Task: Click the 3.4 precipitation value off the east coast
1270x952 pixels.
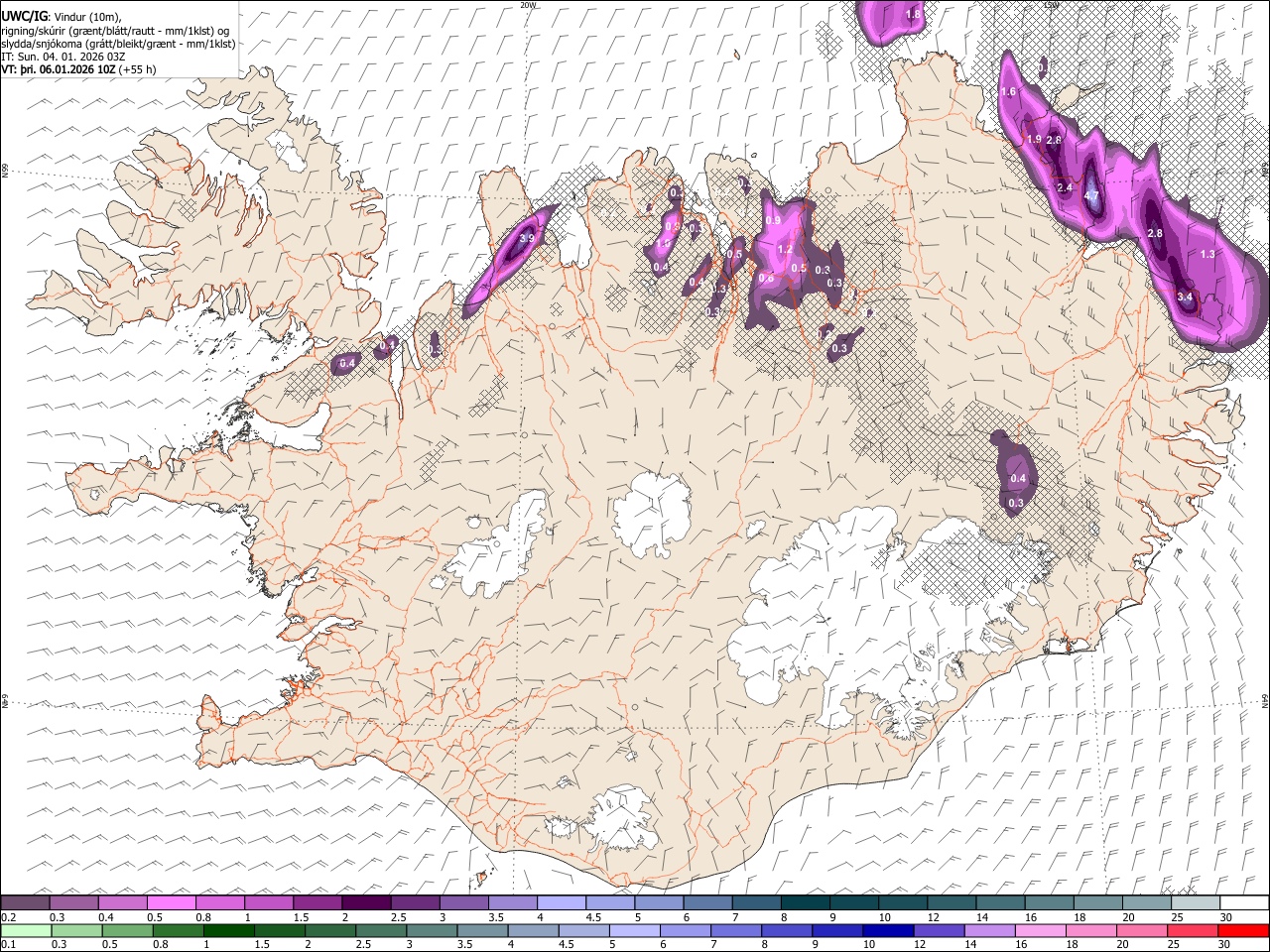Action: click(1184, 297)
